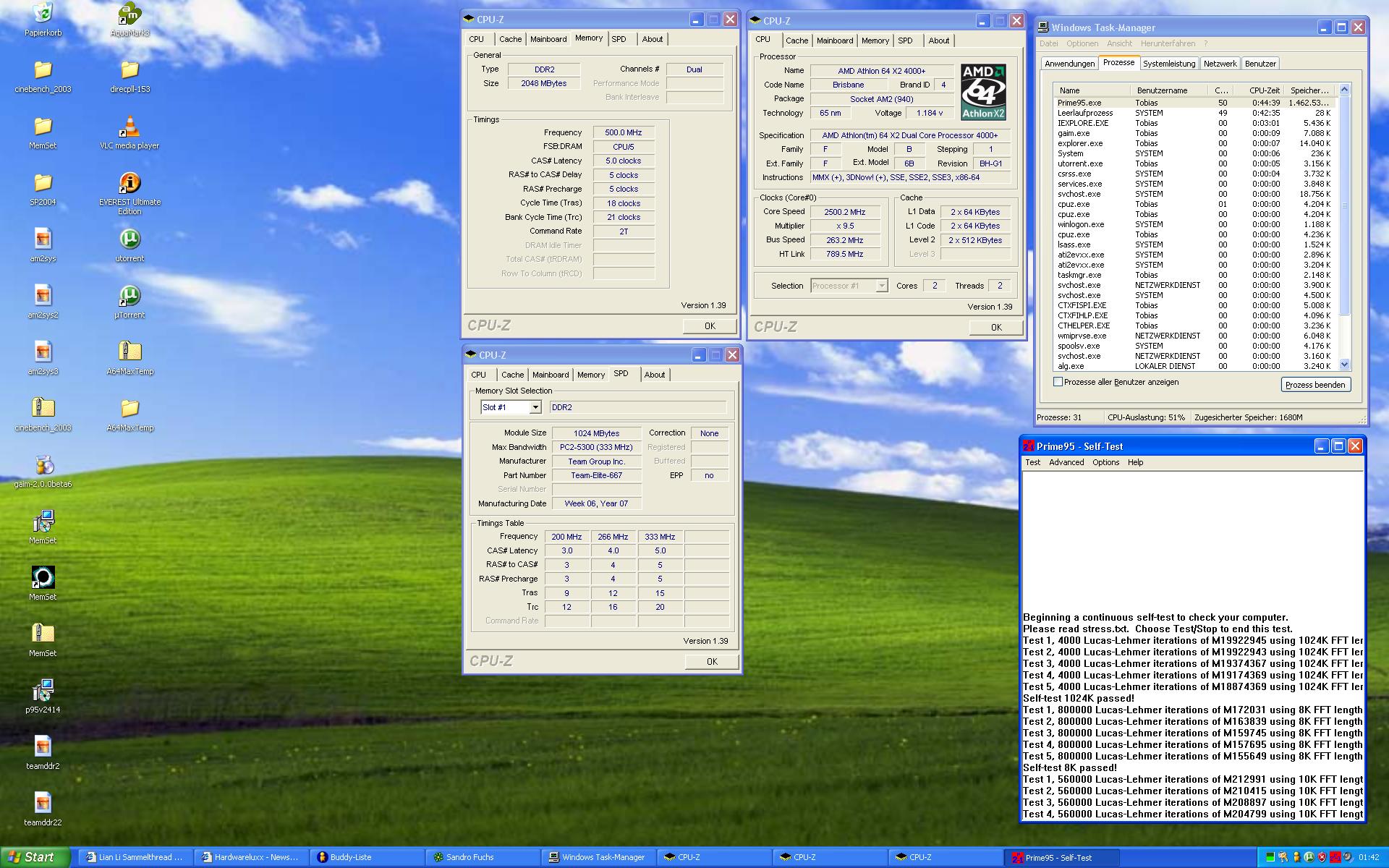Click the red Prime95 tray icon
Screen dimensions: 1389x868
coord(1335,857)
